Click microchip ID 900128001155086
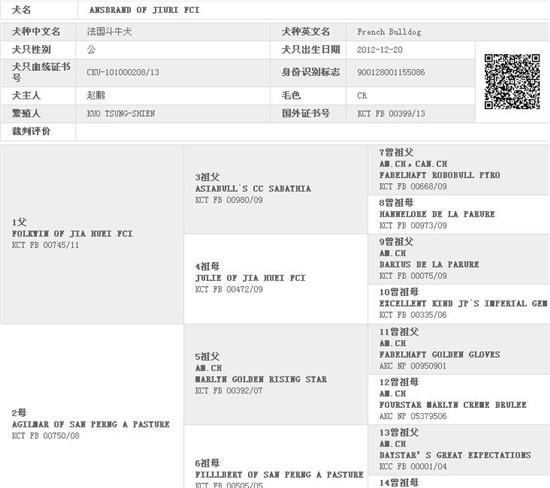Image resolution: width=550 pixels, height=488 pixels. [391, 72]
